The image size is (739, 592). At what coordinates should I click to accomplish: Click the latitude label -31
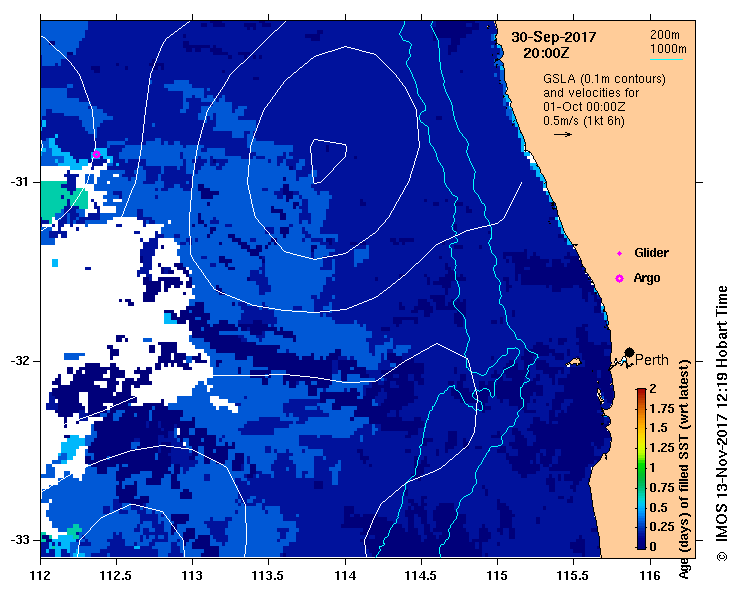tap(19, 182)
